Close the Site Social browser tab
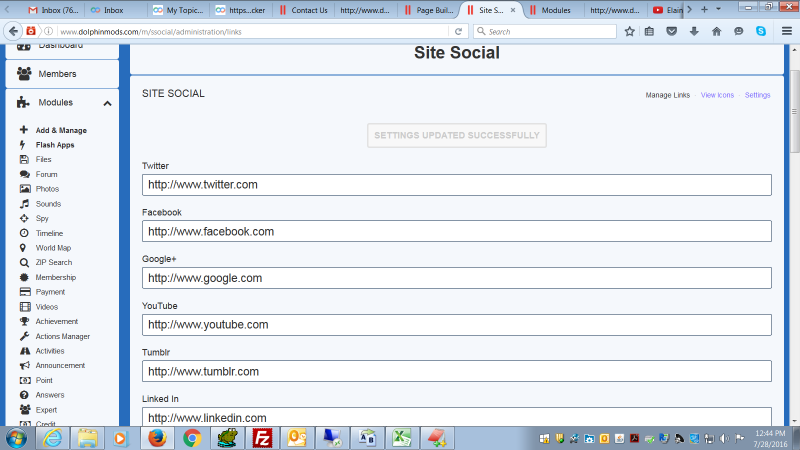 point(513,10)
